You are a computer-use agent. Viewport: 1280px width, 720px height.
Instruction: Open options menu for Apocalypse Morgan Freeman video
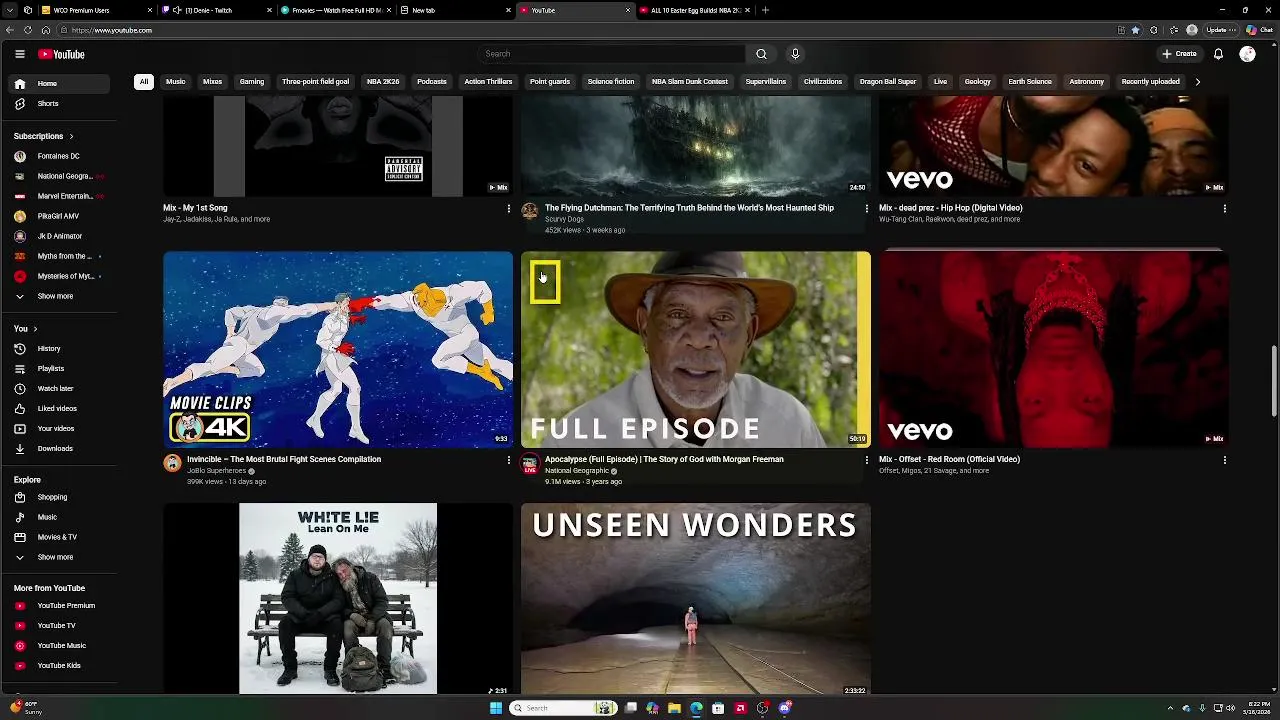tap(866, 460)
